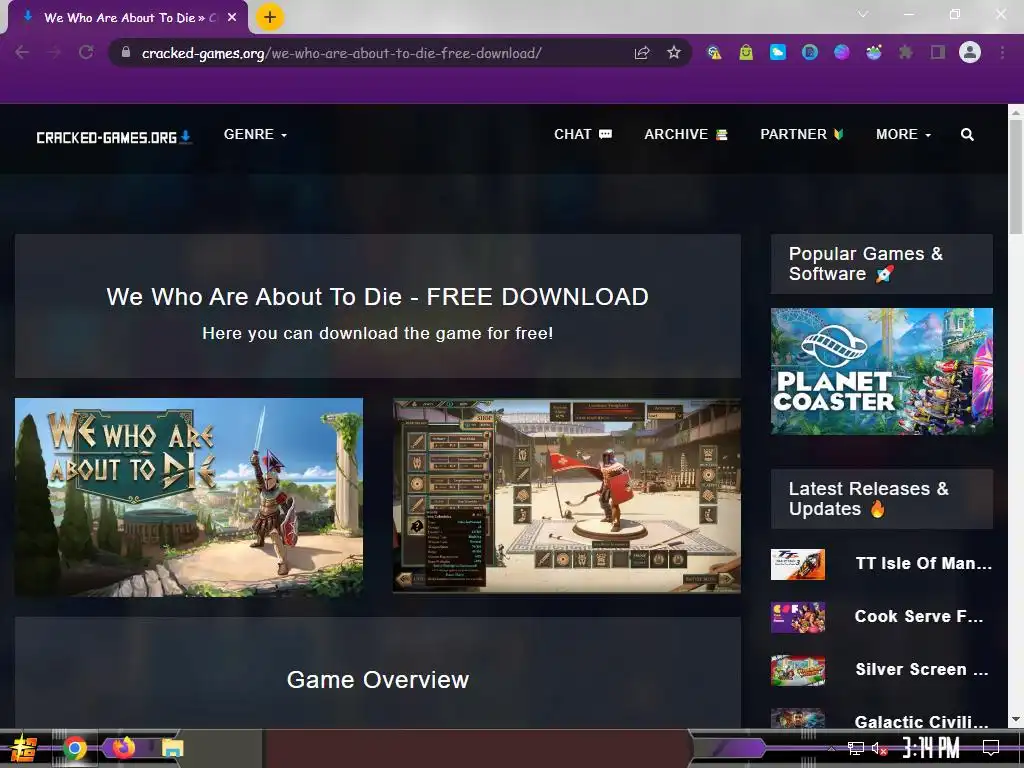The height and width of the screenshot is (768, 1024).
Task: Open the green shopping bag extension
Action: coord(746,53)
